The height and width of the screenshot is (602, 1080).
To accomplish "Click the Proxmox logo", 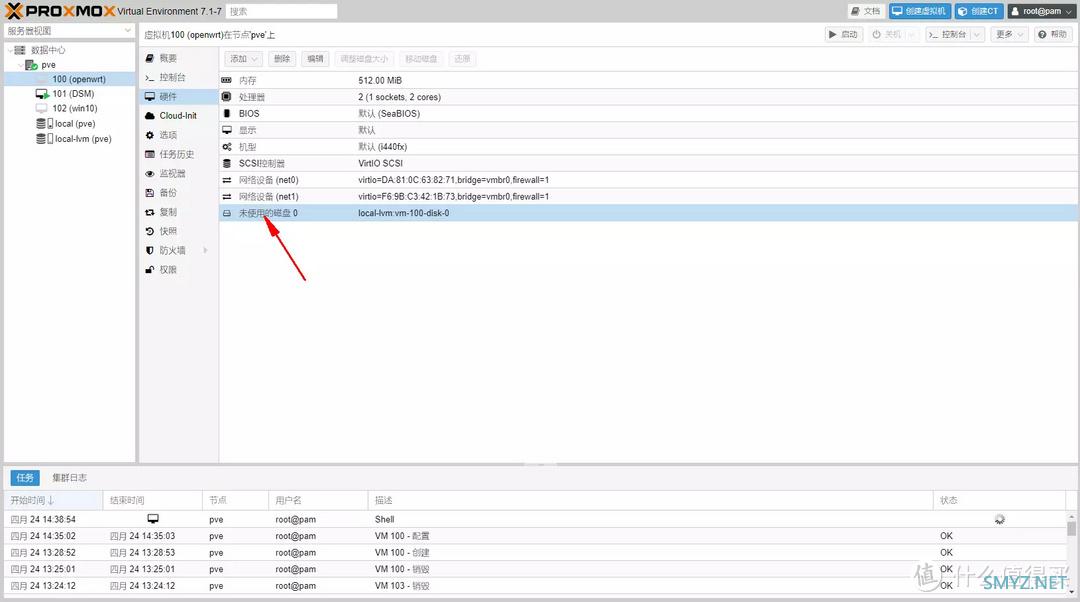I will [x=60, y=11].
